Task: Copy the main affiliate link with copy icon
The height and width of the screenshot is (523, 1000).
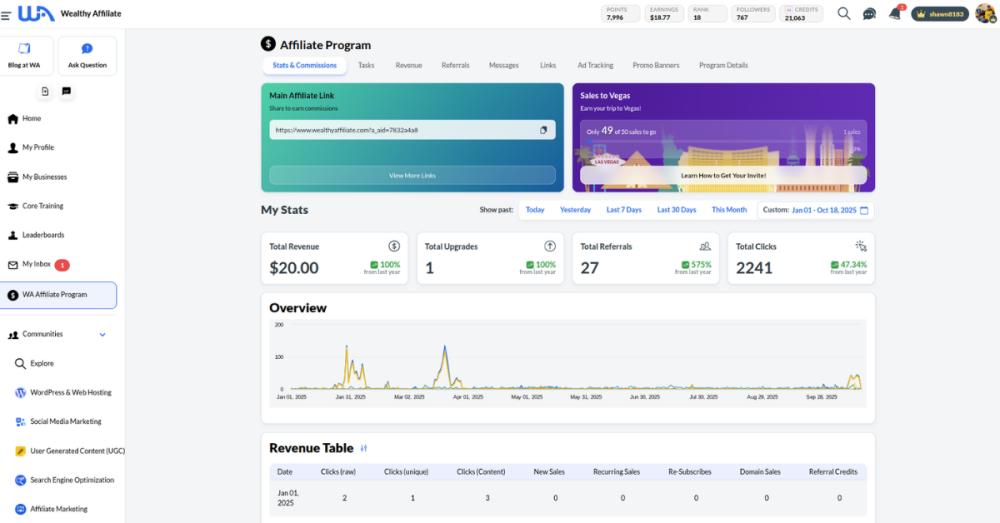Action: pyautogui.click(x=544, y=130)
